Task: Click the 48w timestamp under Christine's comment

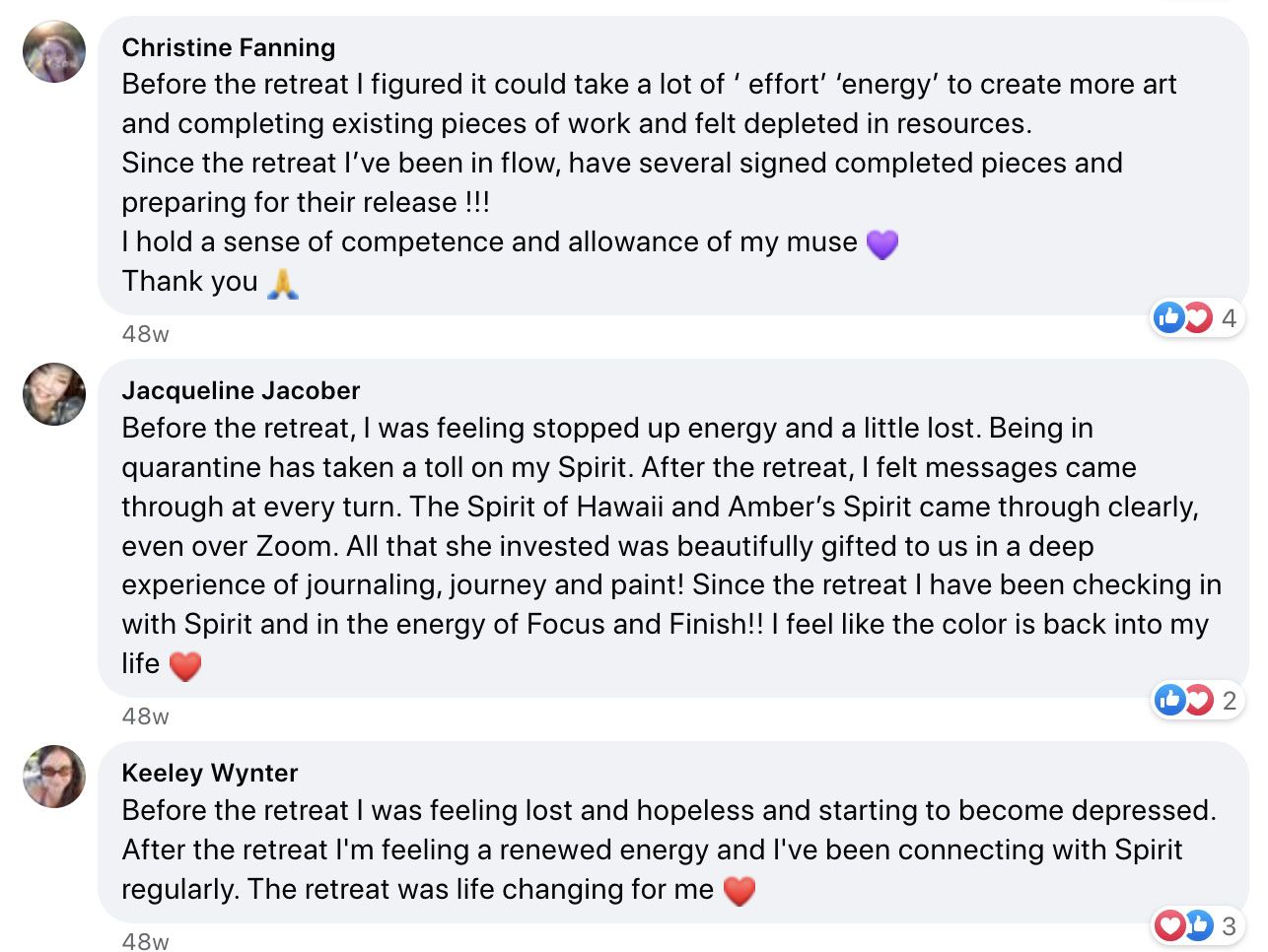Action: click(x=146, y=334)
